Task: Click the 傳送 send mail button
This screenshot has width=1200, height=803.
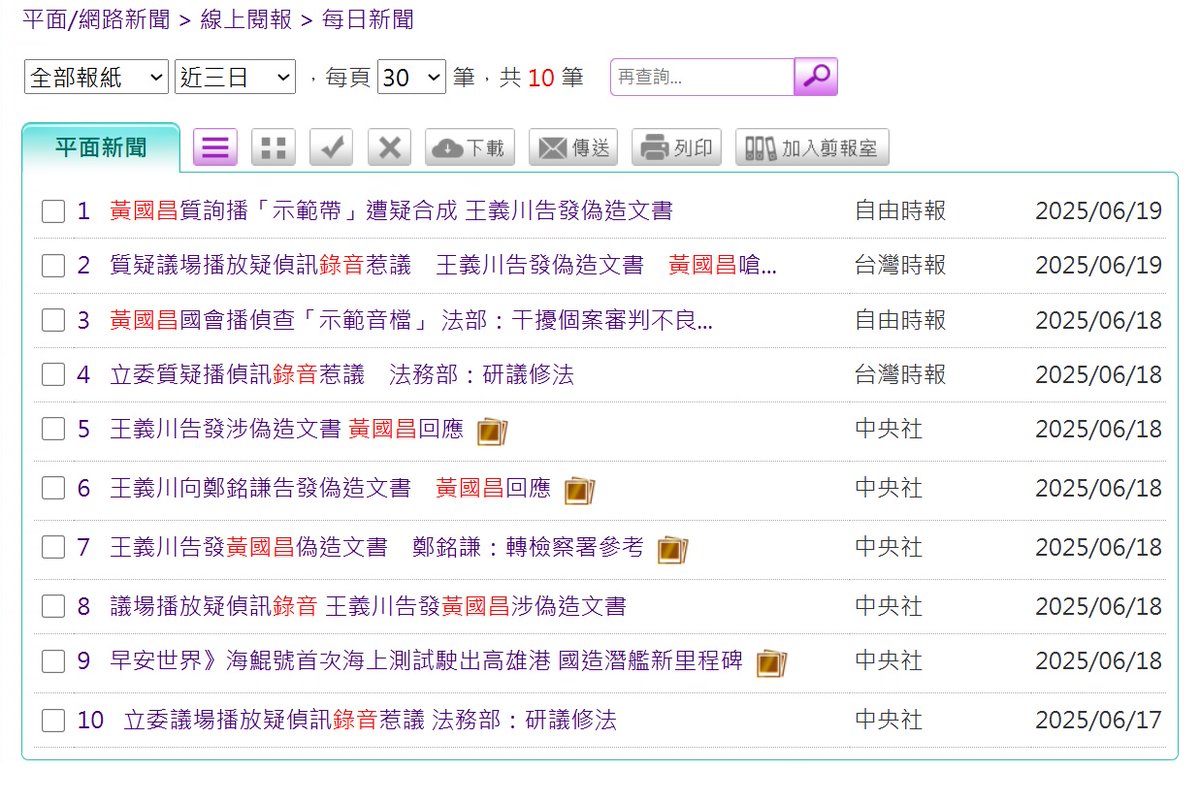Action: click(x=573, y=148)
